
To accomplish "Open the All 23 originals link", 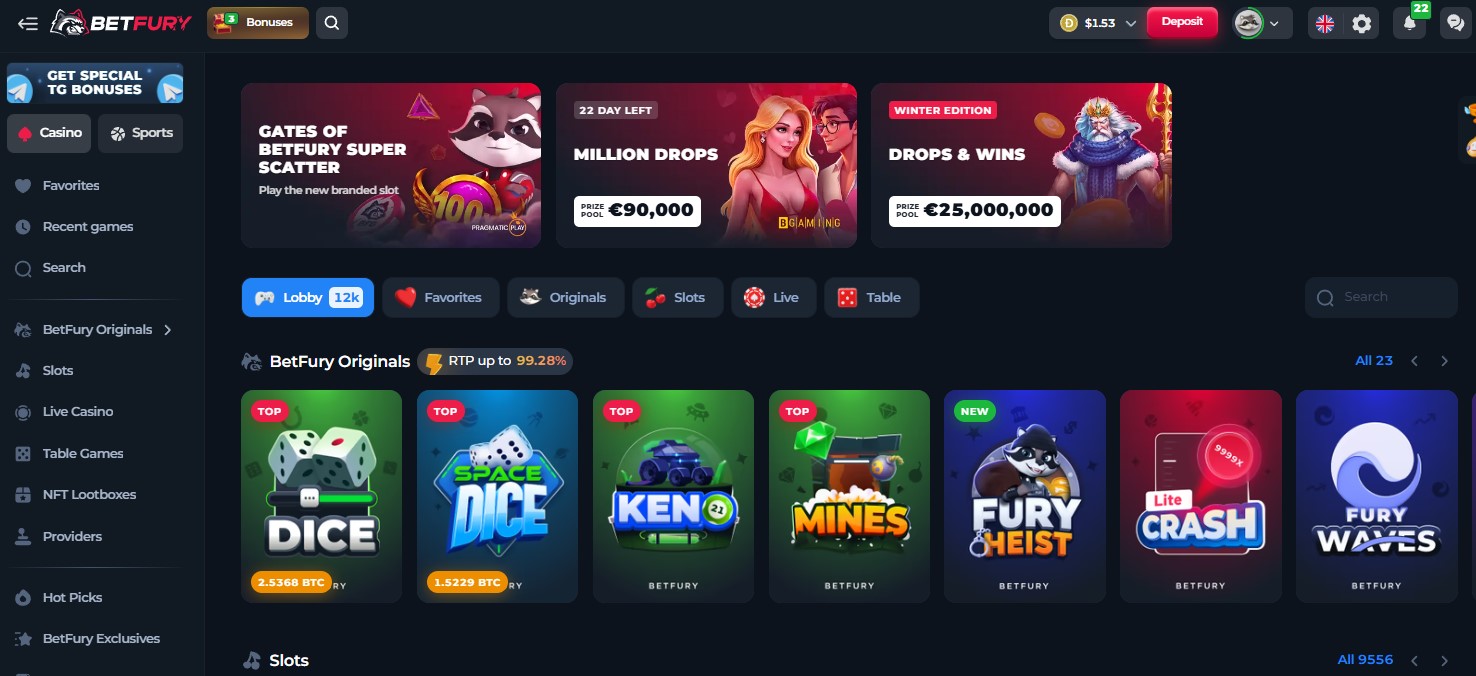I will (1373, 360).
